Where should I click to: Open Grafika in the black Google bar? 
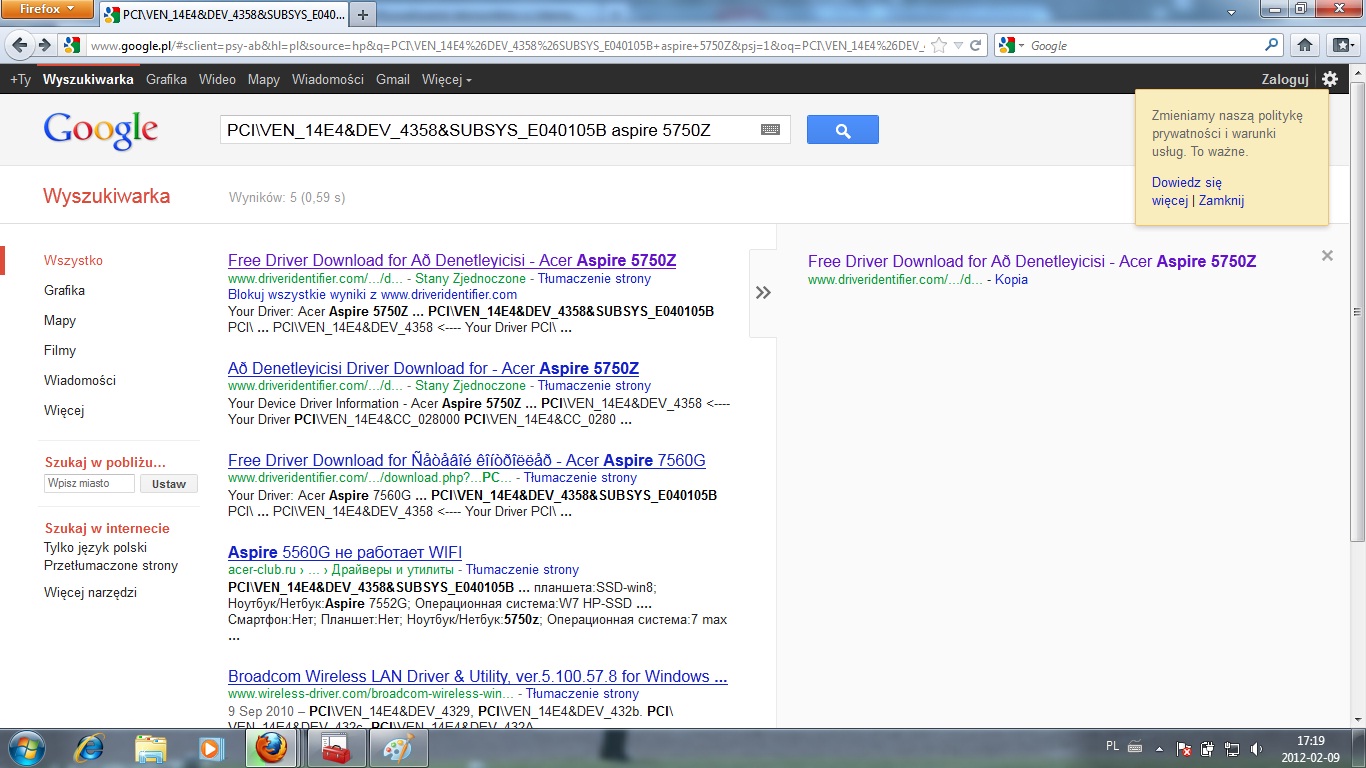coord(166,79)
